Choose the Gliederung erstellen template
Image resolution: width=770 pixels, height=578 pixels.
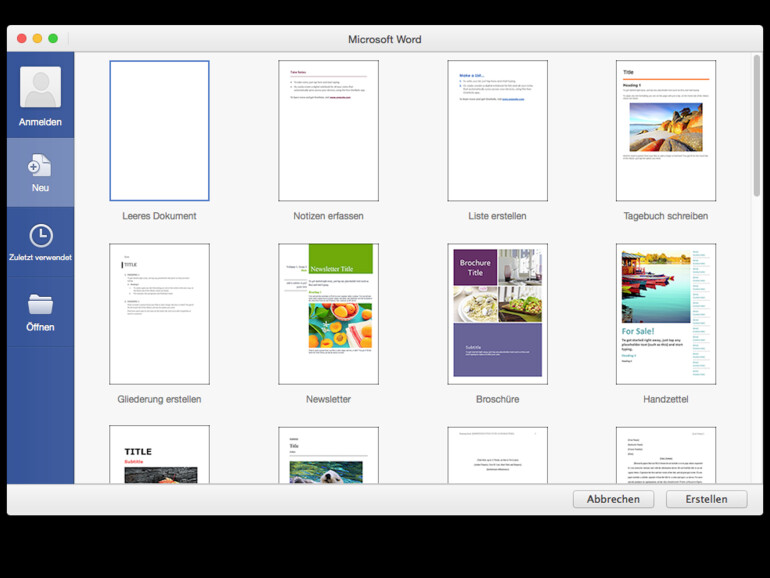pyautogui.click(x=159, y=314)
